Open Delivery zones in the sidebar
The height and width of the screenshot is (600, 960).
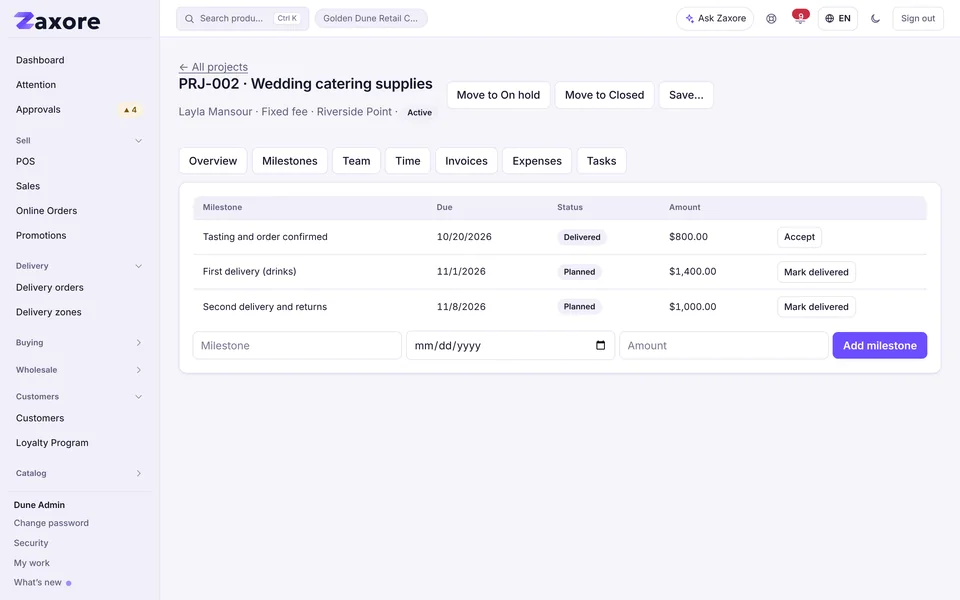[x=48, y=312]
